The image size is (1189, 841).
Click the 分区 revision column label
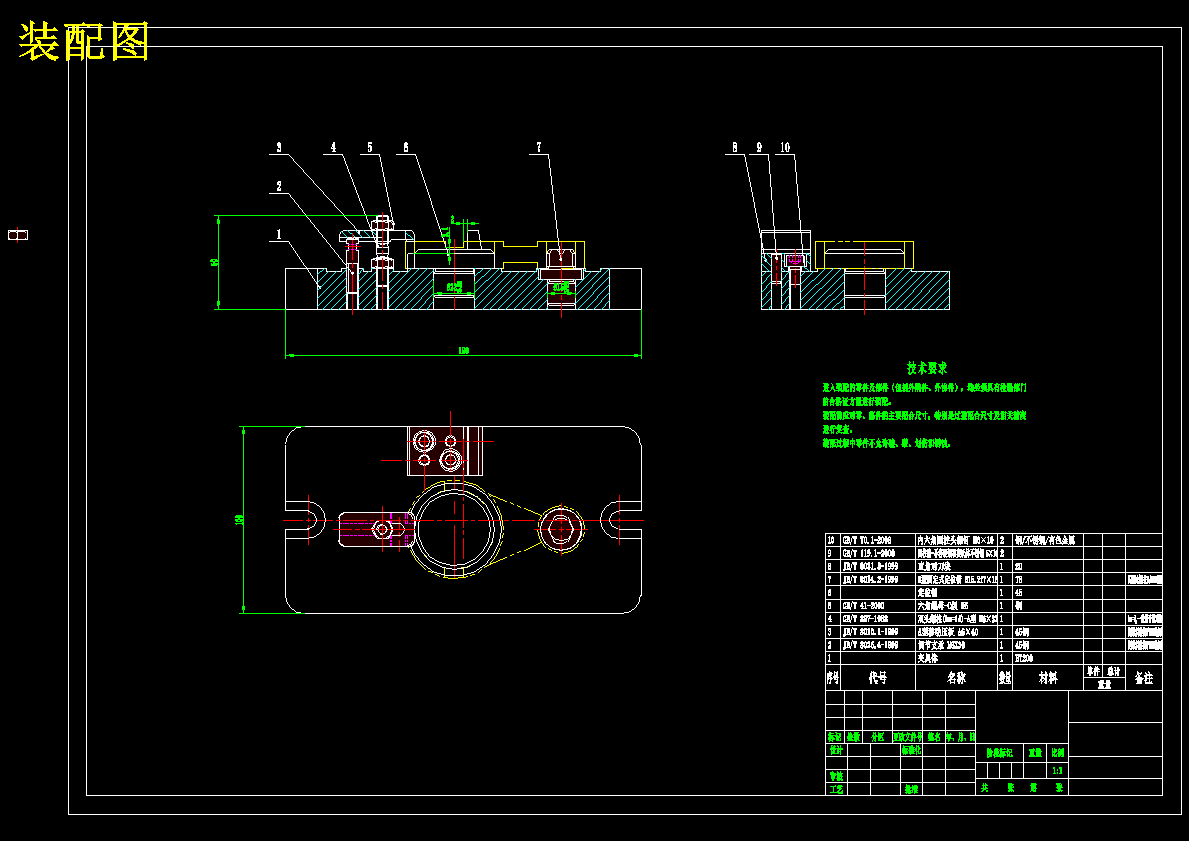point(877,736)
